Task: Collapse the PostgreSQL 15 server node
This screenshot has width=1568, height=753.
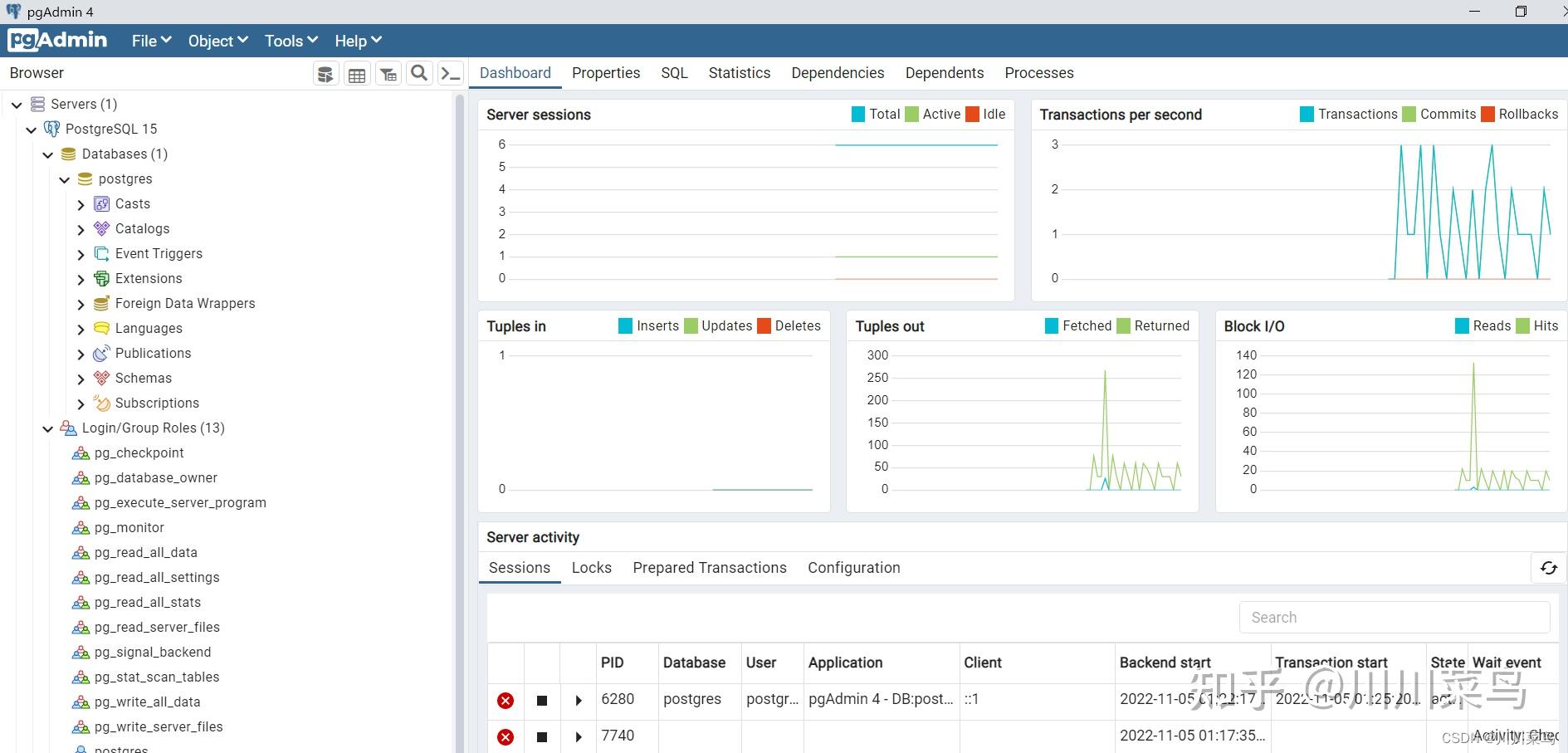Action: tap(32, 130)
